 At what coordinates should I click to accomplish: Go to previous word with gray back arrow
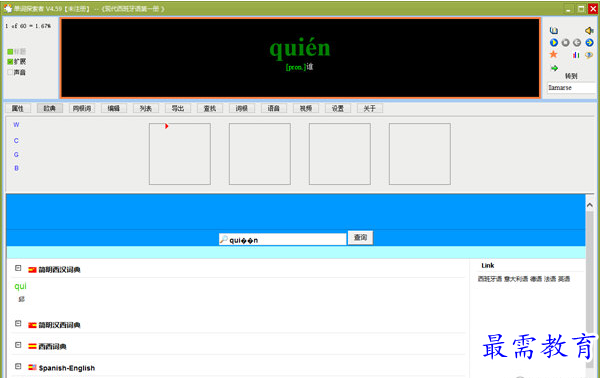577,42
